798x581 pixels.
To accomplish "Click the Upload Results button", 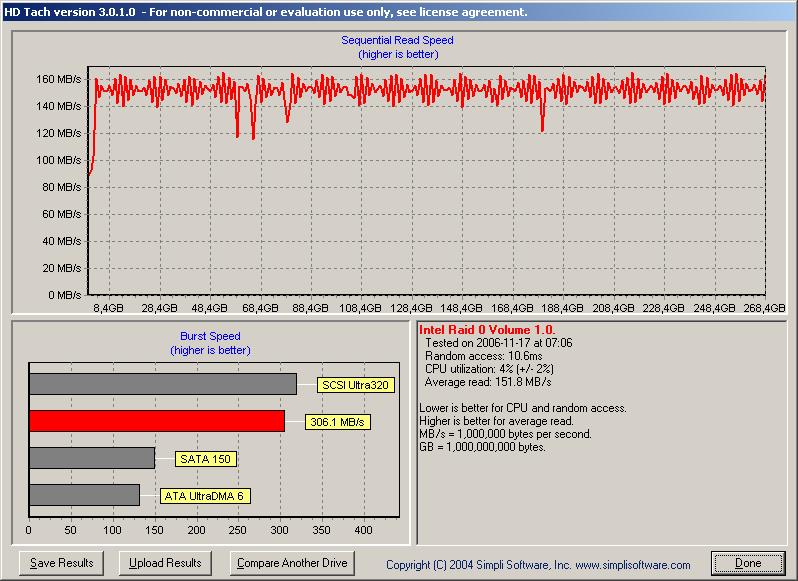I will point(165,563).
